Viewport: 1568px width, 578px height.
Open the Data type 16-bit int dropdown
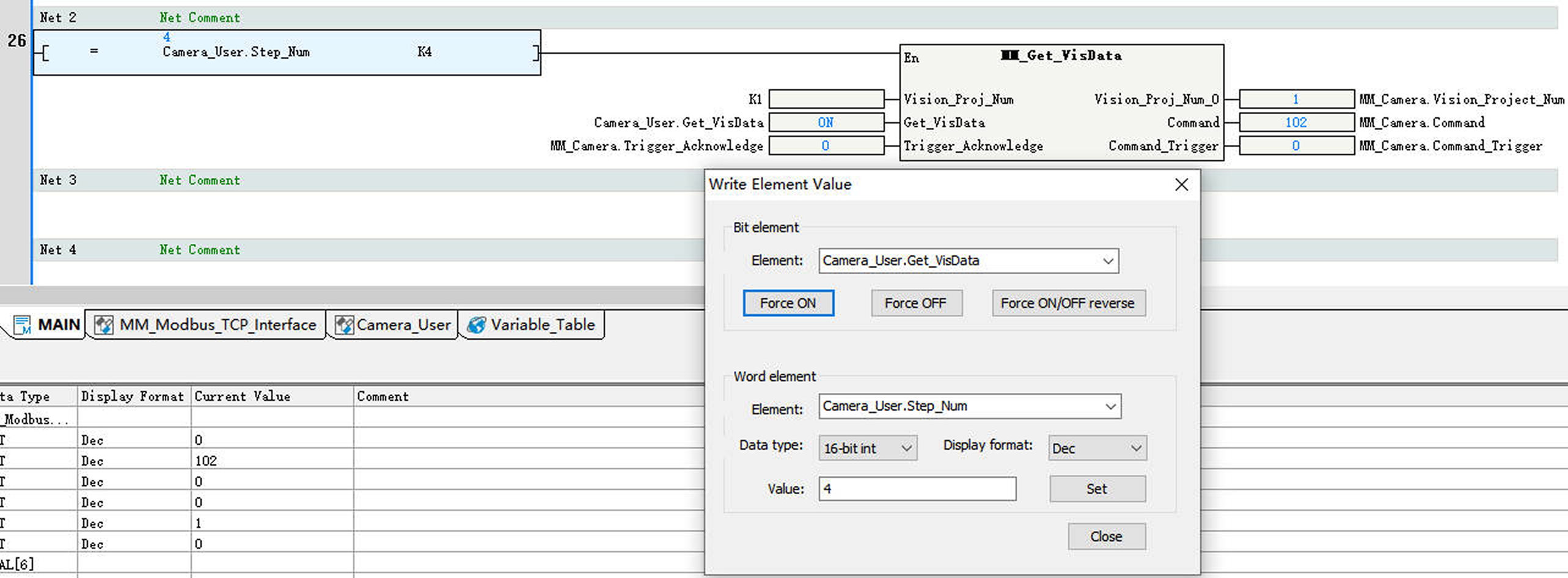[x=906, y=448]
